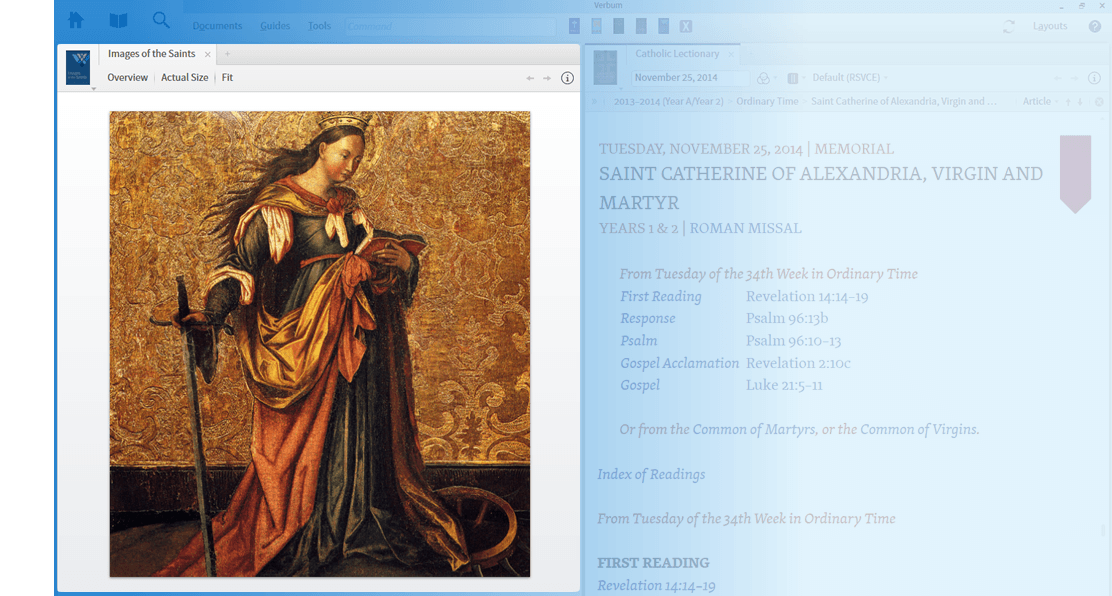Follow the Response link
This screenshot has height=596, width=1112.
[x=647, y=319]
